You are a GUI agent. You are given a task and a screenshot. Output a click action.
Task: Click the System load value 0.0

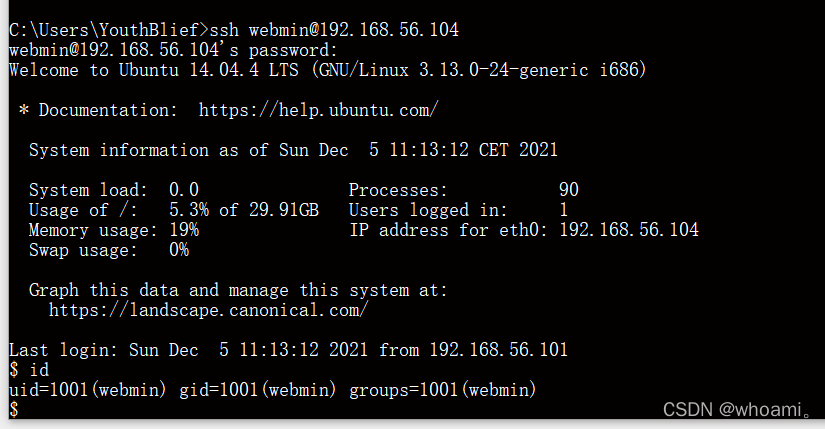[184, 190]
